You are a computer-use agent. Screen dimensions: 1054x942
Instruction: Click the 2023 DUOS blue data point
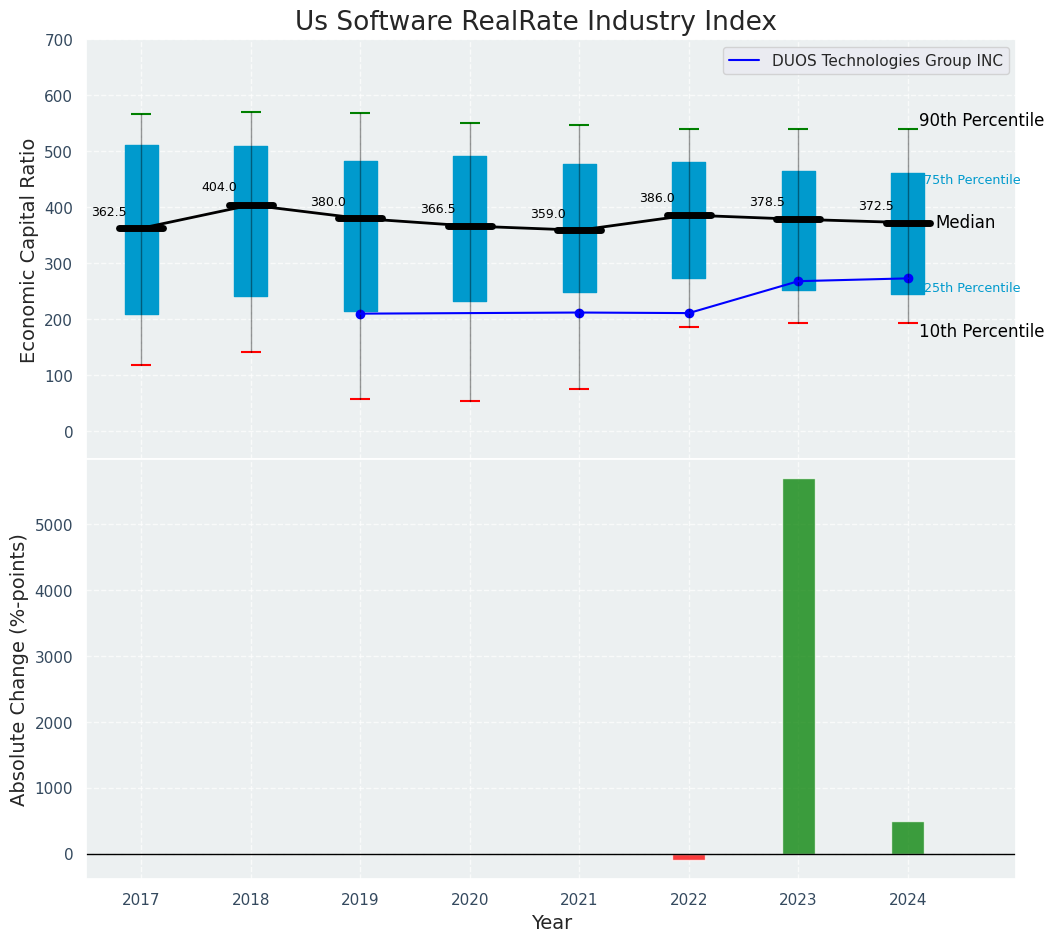pyautogui.click(x=799, y=281)
